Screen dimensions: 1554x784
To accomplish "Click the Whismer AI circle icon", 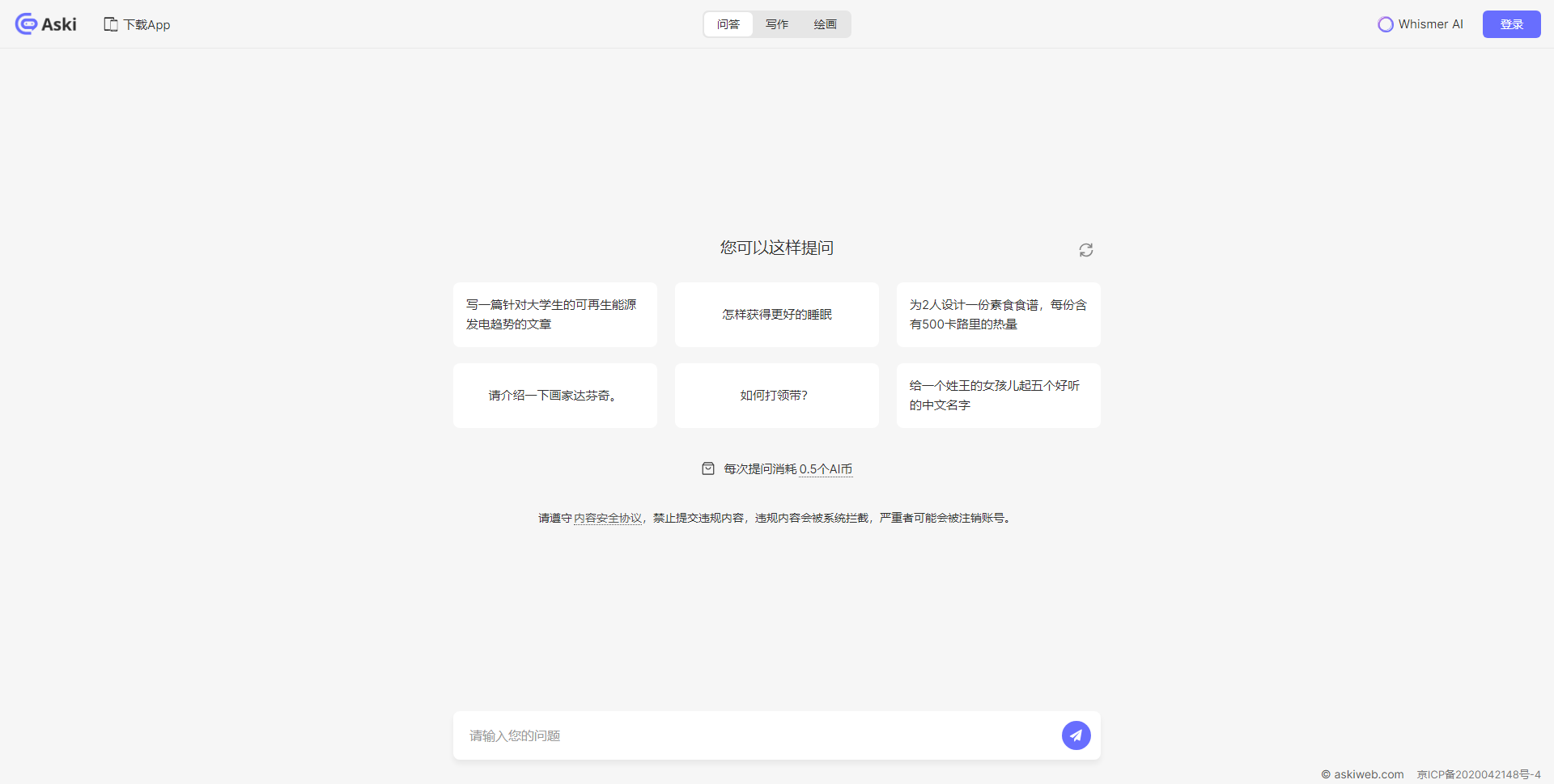I will pyautogui.click(x=1385, y=24).
